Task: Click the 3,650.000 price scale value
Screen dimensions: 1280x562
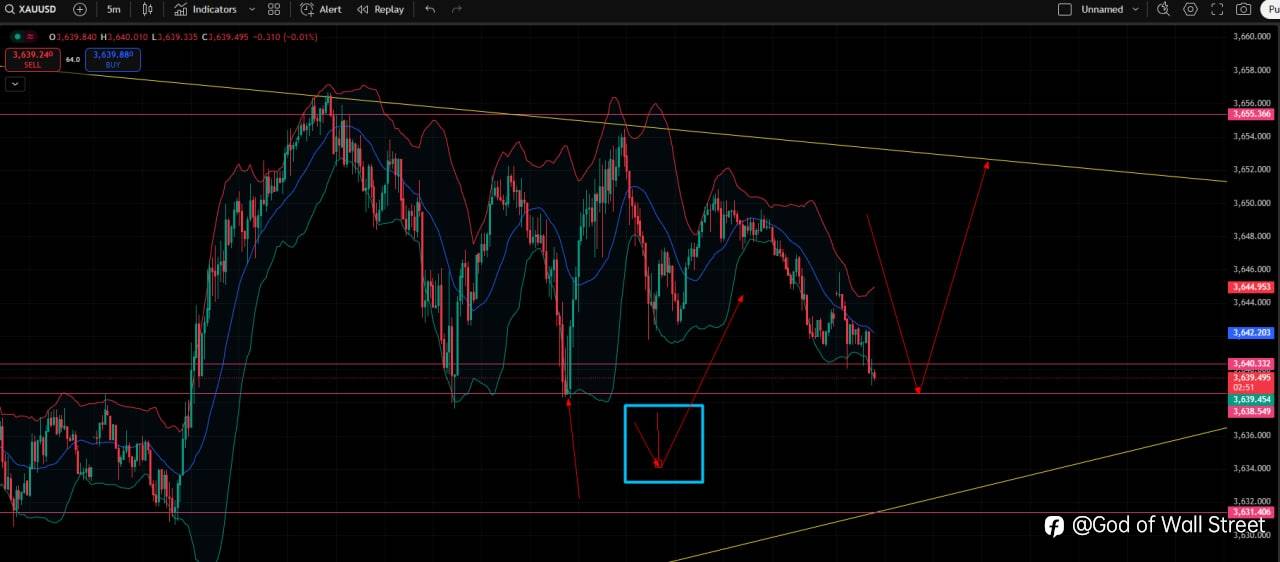Action: pyautogui.click(x=1252, y=203)
